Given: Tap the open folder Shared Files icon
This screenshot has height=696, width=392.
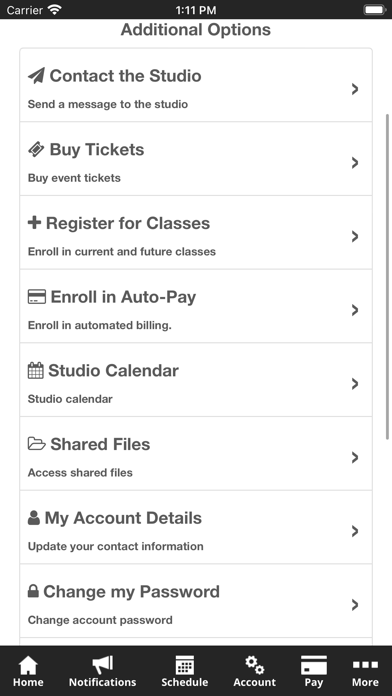Looking at the screenshot, I should [x=37, y=444].
